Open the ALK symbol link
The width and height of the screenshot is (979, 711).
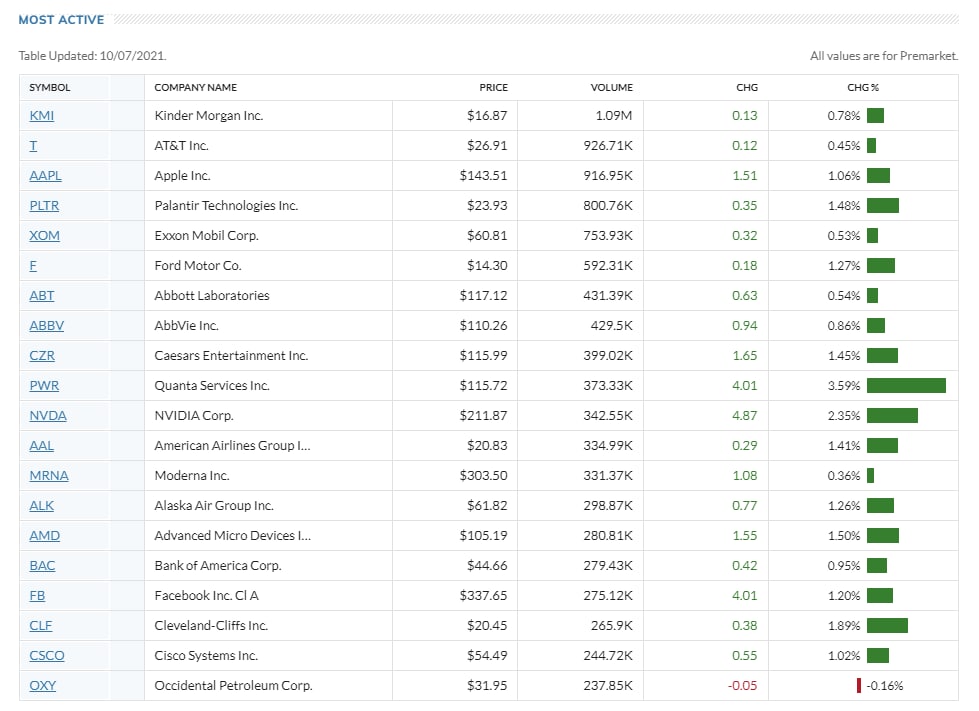click(41, 505)
